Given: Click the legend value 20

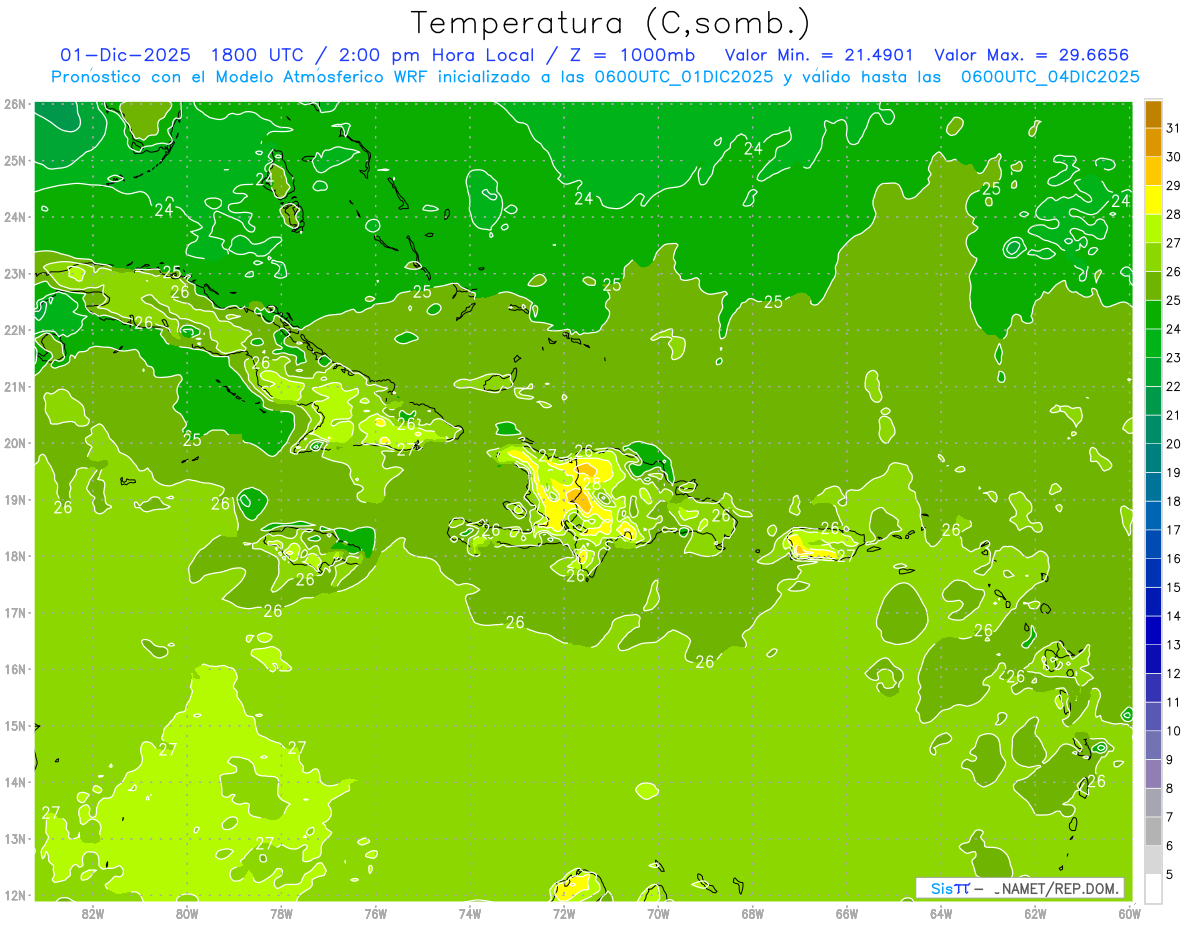Looking at the screenshot, I should tap(1173, 444).
